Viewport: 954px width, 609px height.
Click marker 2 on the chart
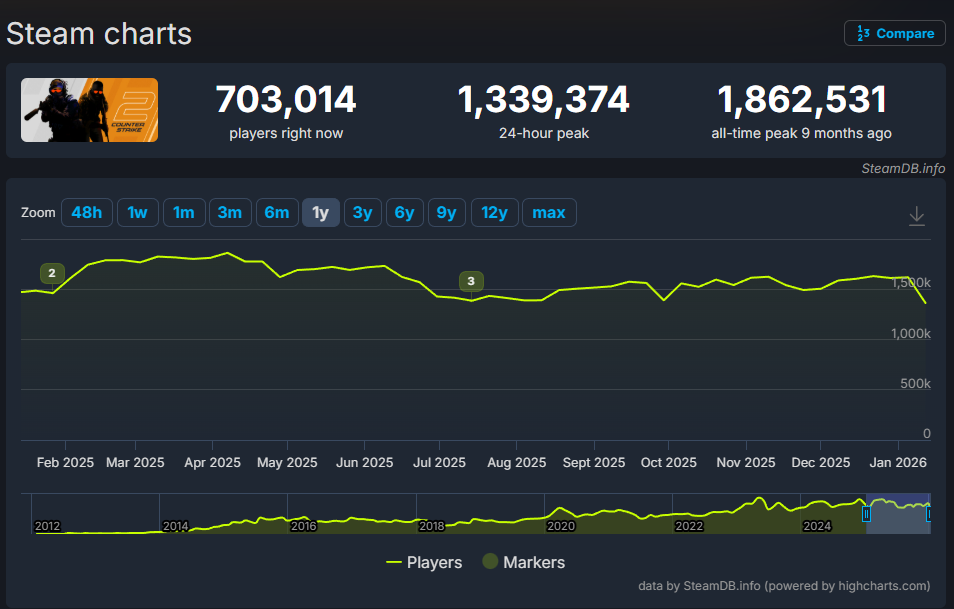pyautogui.click(x=51, y=273)
